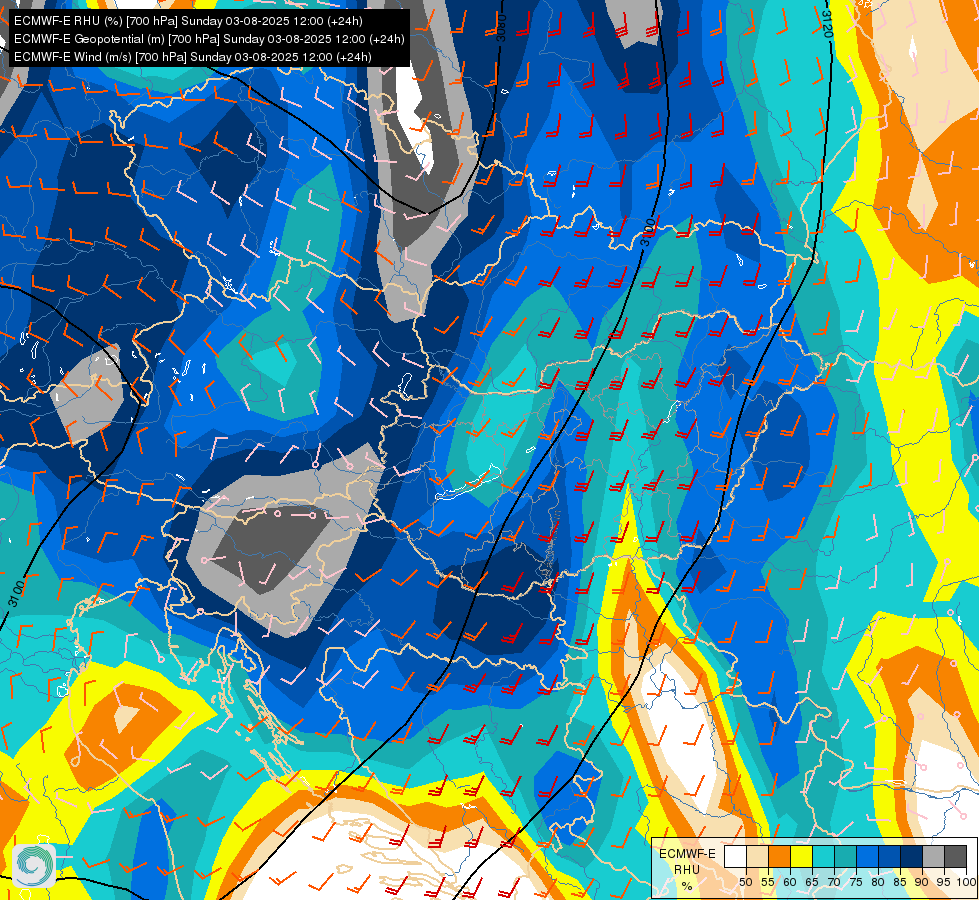
Task: Select the beige legend swatch for 50-55 percent
Action: tap(758, 856)
